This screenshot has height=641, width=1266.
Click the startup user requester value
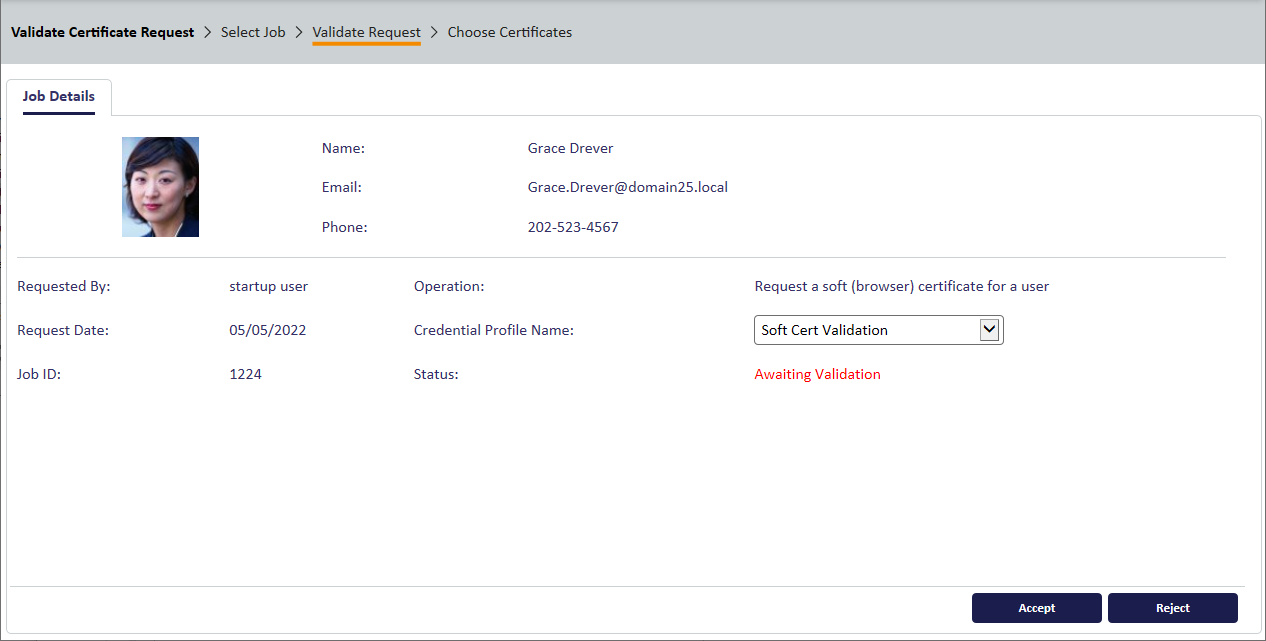[x=268, y=286]
